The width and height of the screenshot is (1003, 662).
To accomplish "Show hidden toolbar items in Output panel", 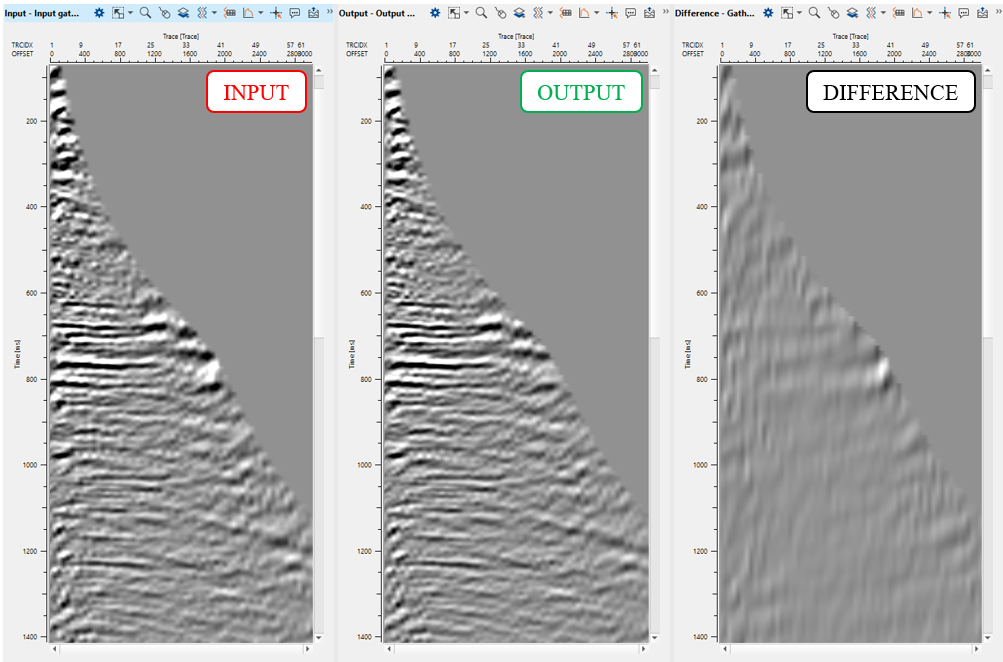I will pyautogui.click(x=664, y=13).
